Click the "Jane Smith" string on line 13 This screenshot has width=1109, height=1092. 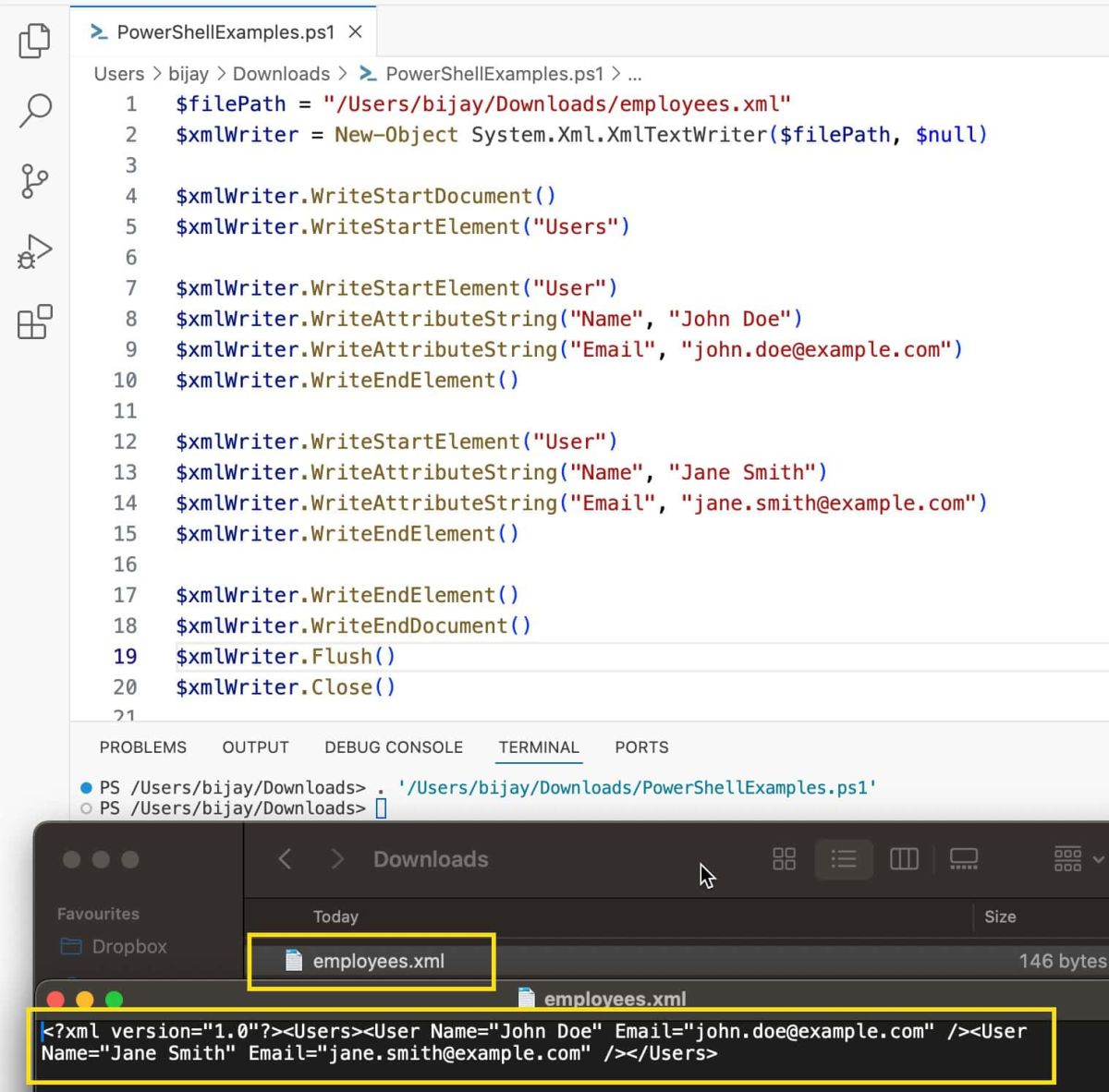[742, 472]
